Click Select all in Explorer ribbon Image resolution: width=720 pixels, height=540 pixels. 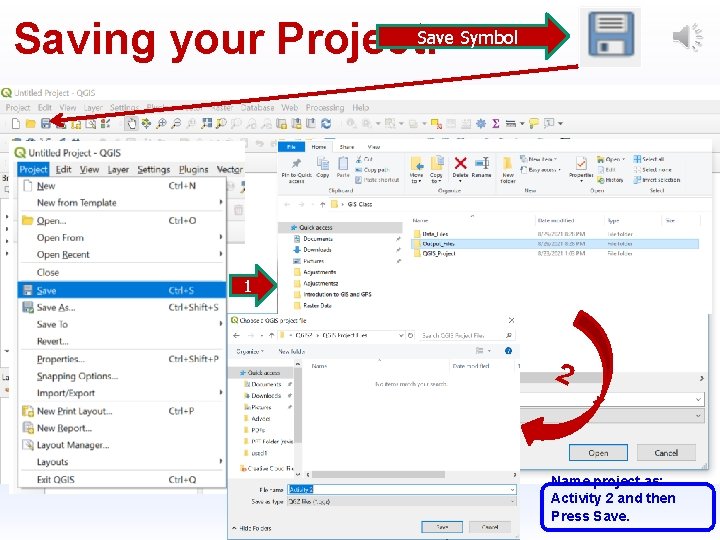point(649,159)
